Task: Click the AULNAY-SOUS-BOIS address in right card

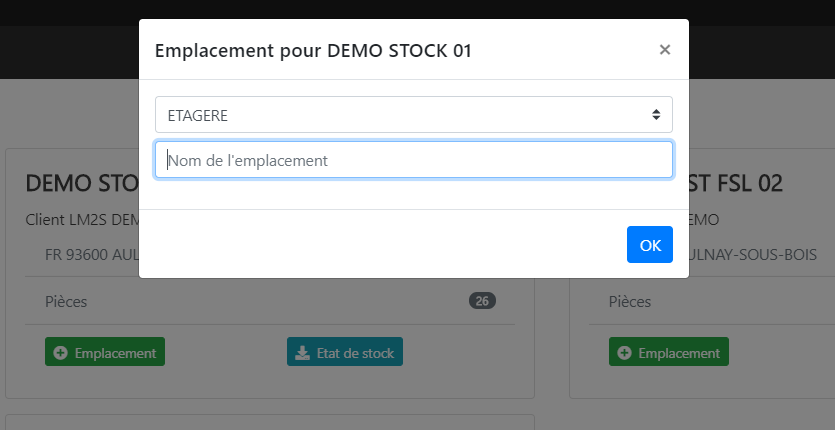Action: click(753, 255)
